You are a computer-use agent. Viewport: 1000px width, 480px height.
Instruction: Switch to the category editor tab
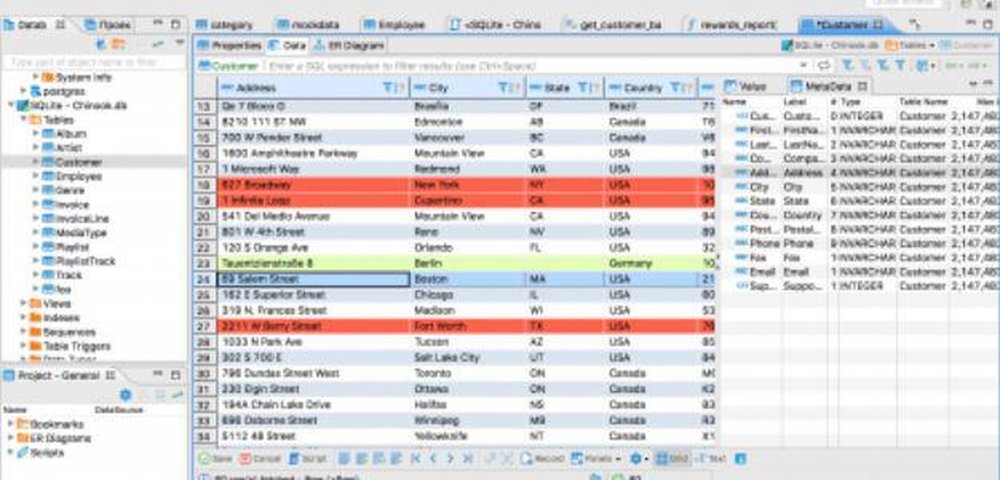[x=224, y=25]
